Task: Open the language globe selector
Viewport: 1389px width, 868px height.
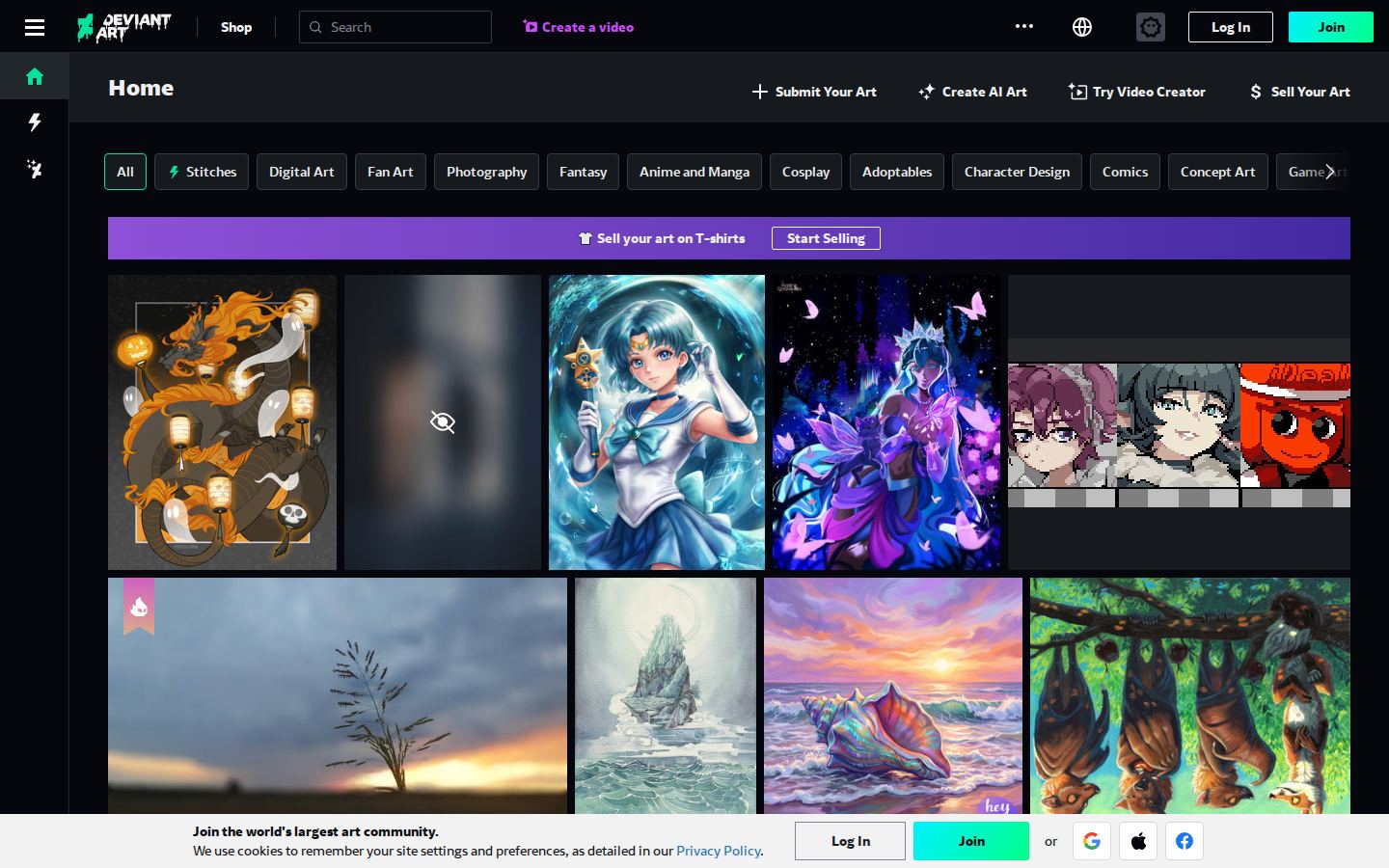Action: [1082, 27]
